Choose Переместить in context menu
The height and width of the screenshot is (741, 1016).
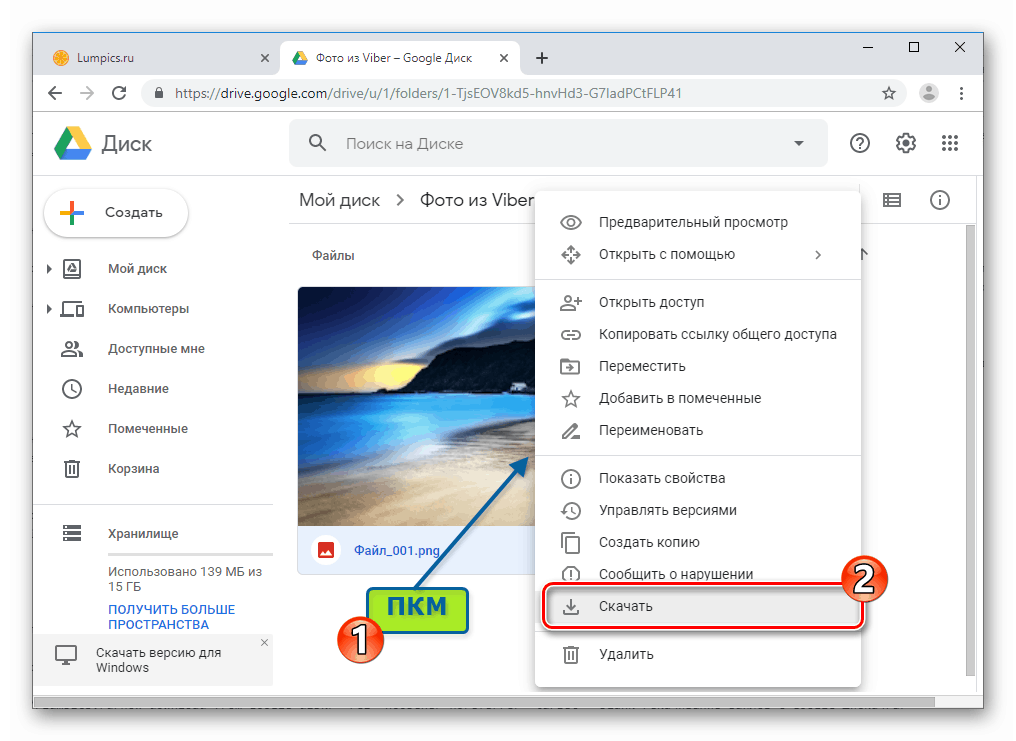click(x=698, y=367)
